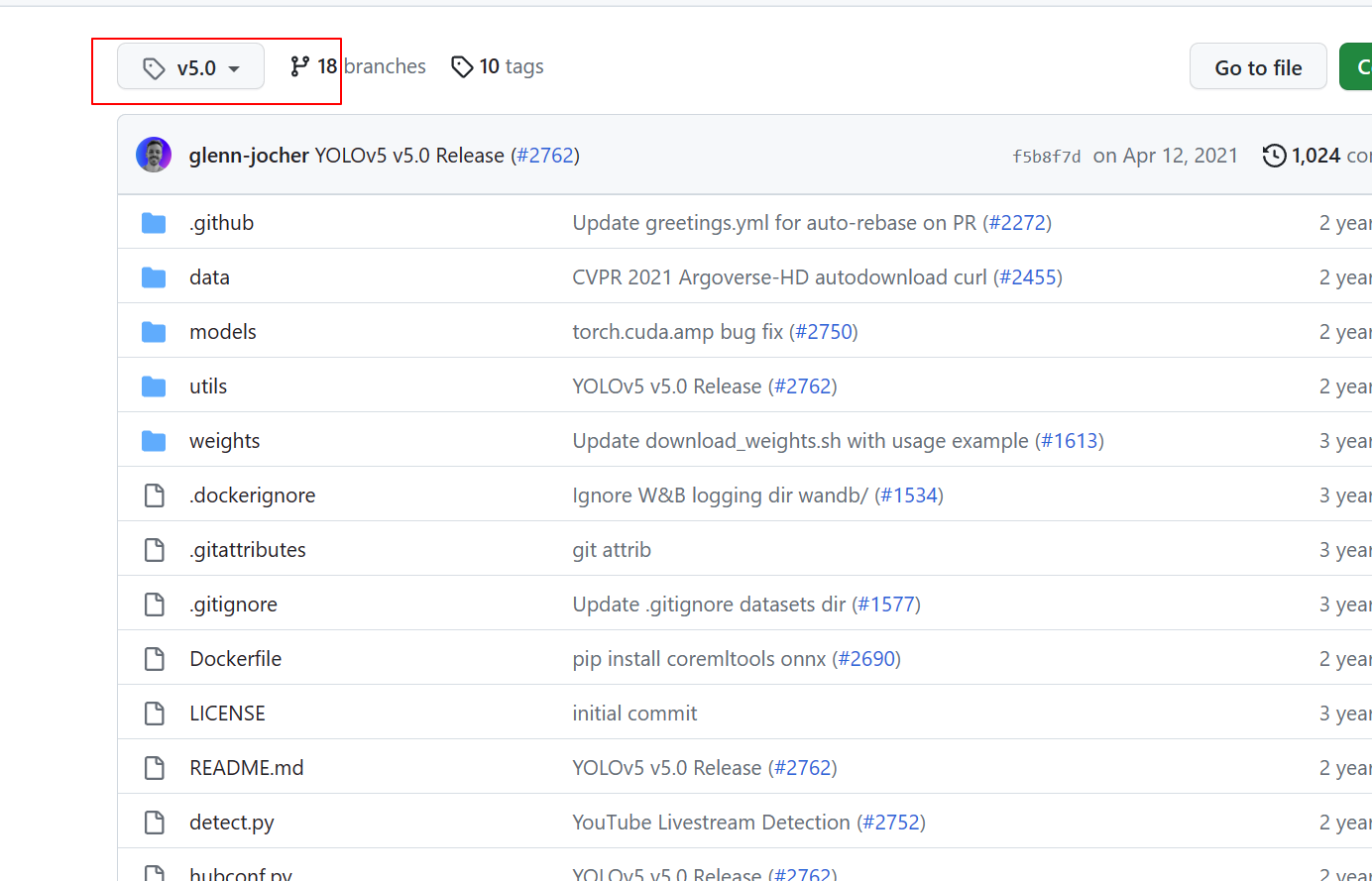Open 'Update download_weights.sh with usage example' commit
This screenshot has height=881, width=1372.
click(801, 441)
